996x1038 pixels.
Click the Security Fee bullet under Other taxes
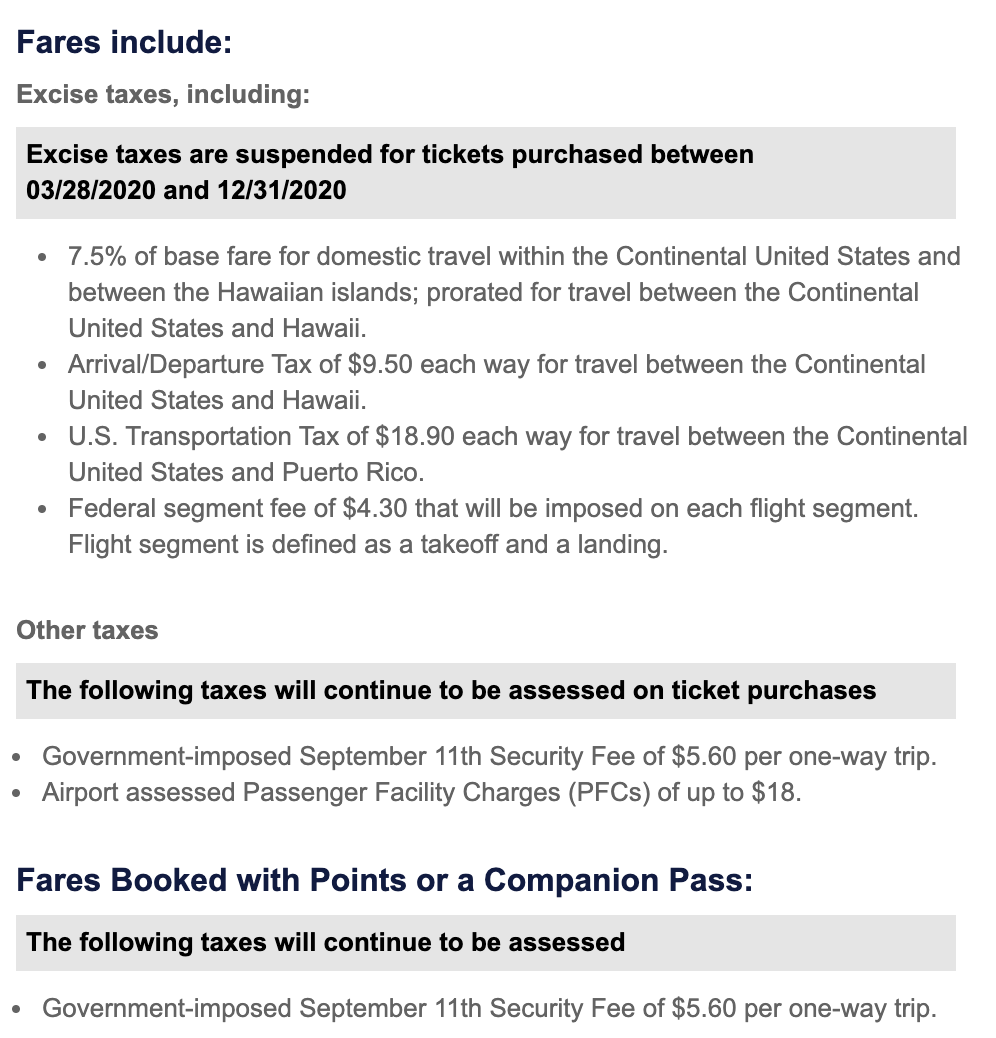click(489, 756)
